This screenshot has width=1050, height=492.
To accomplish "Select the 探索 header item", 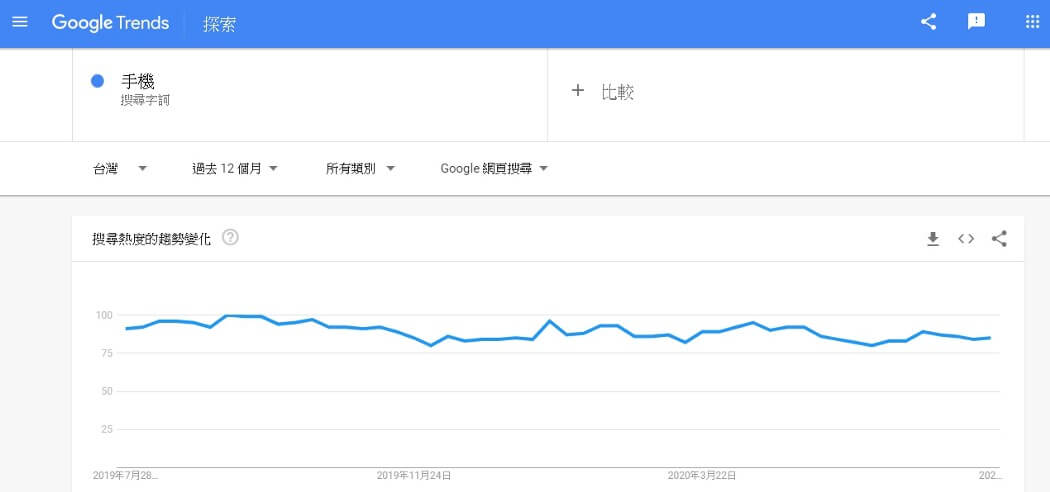I will pyautogui.click(x=220, y=23).
